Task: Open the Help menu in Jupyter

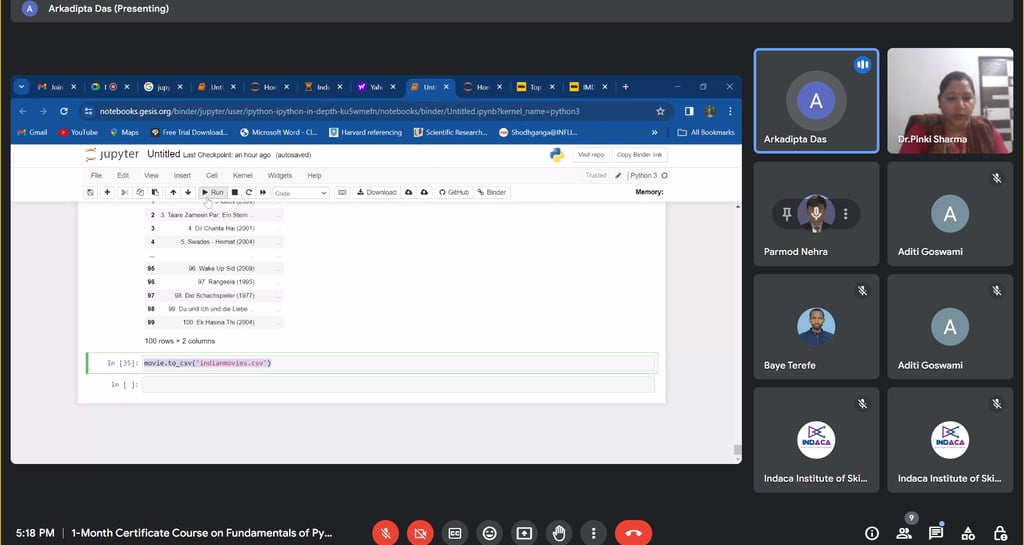Action: coord(314,176)
